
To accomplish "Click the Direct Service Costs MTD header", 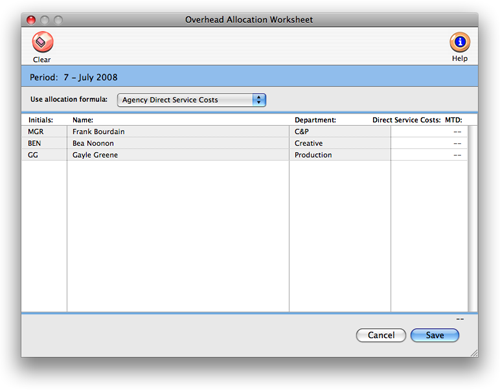I will [x=417, y=120].
